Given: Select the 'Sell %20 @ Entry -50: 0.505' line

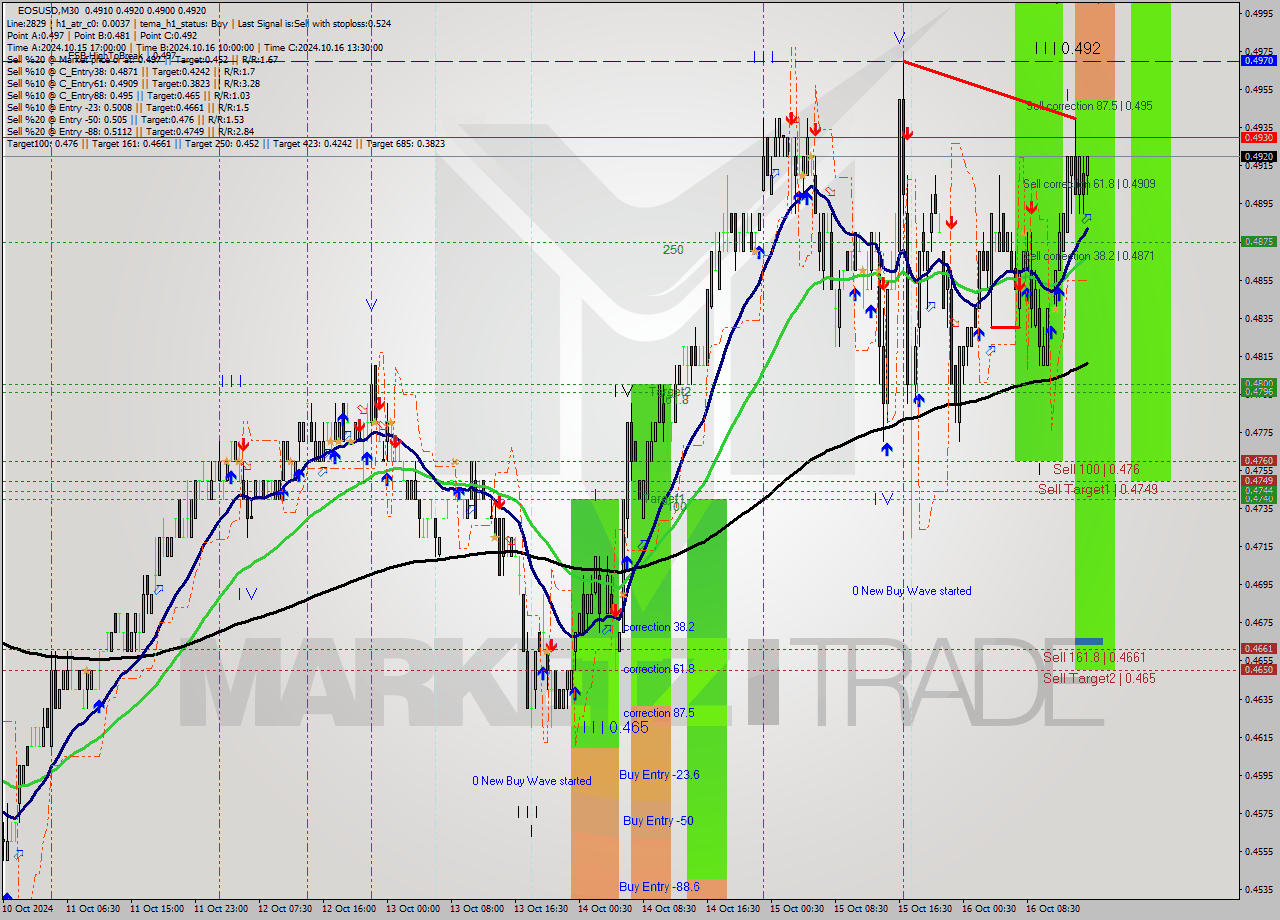Looking at the screenshot, I should [x=127, y=119].
